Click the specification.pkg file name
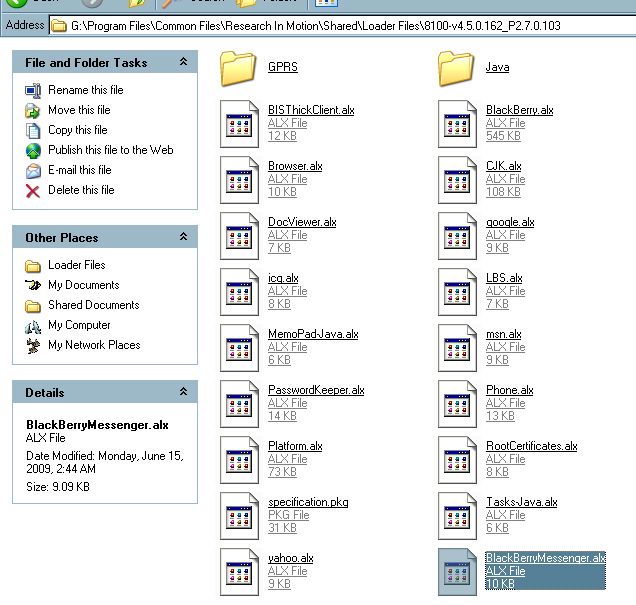636x605 pixels. pos(308,502)
